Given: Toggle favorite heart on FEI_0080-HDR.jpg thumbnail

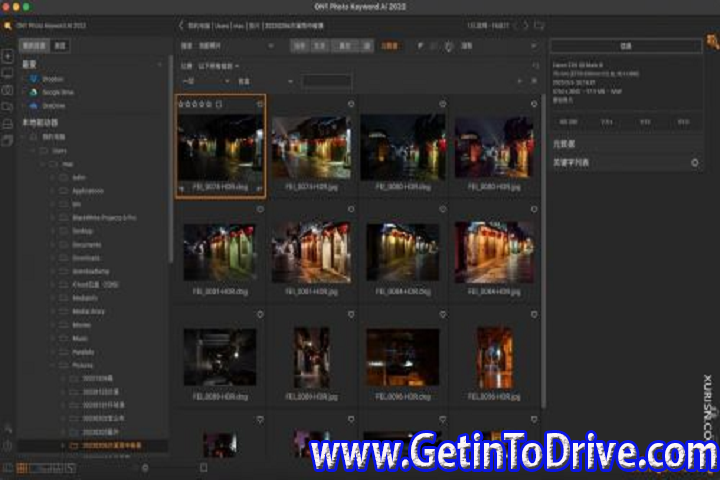Looking at the screenshot, I should tap(534, 104).
